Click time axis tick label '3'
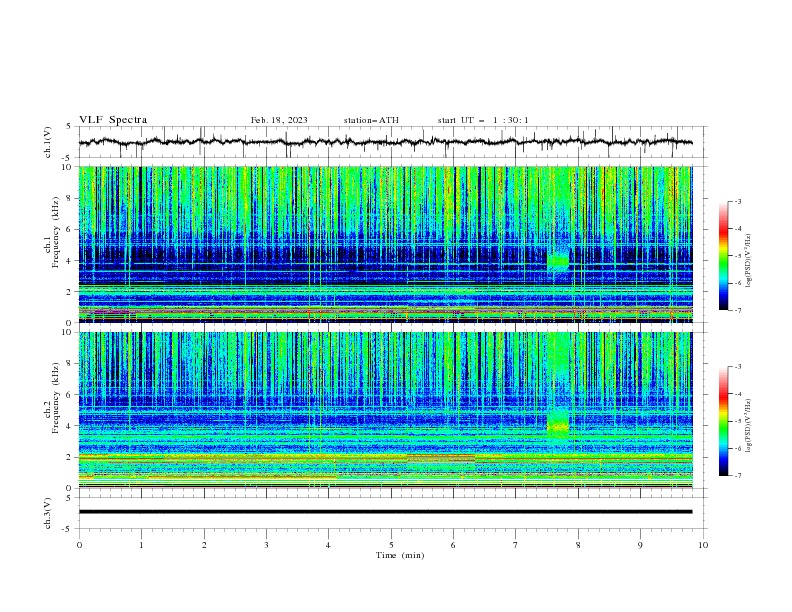The width and height of the screenshot is (792, 612). 266,545
